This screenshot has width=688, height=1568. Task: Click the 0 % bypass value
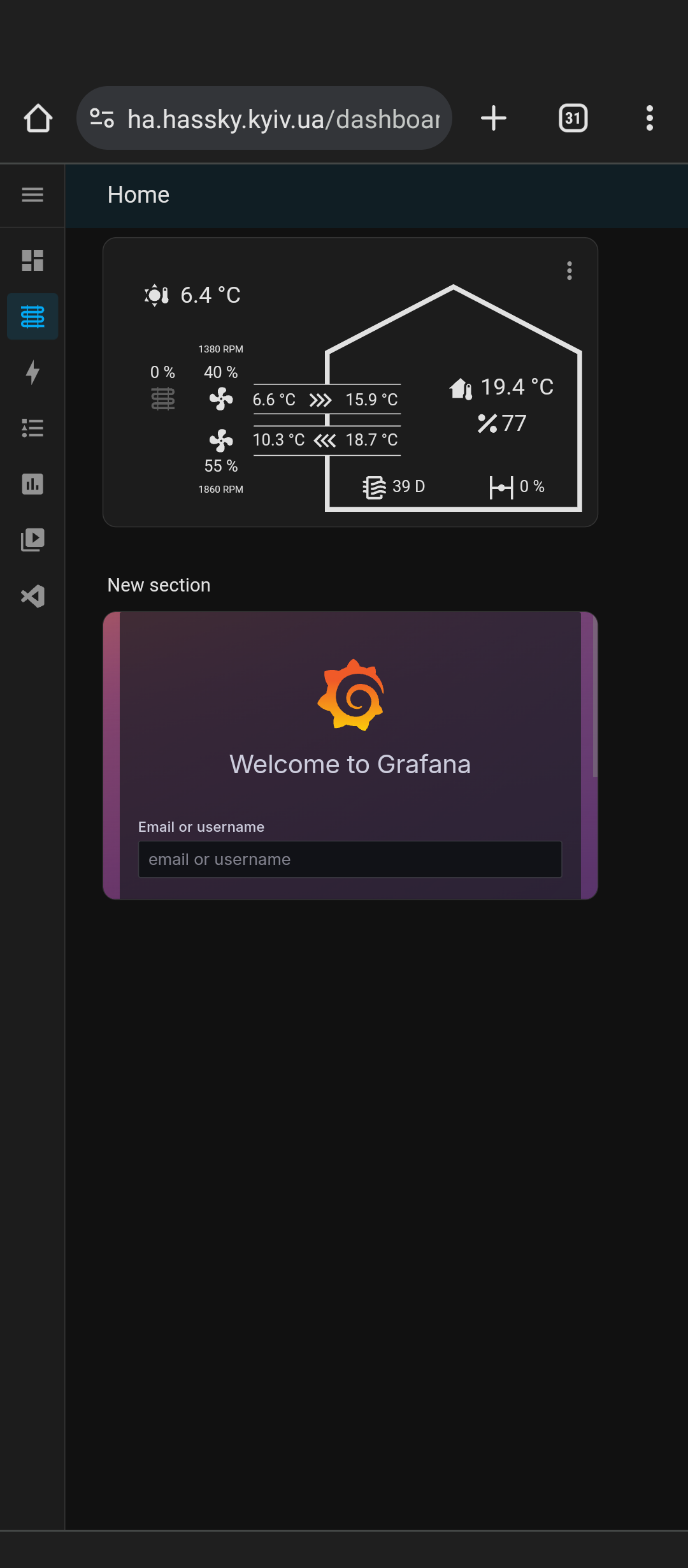click(x=533, y=486)
